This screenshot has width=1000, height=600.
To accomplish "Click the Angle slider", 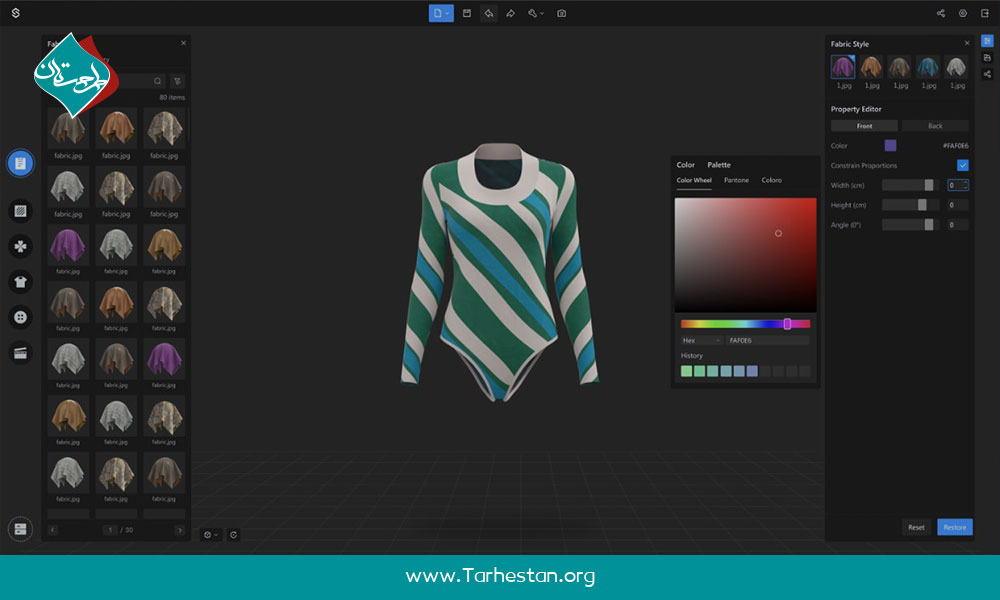I will [x=911, y=224].
